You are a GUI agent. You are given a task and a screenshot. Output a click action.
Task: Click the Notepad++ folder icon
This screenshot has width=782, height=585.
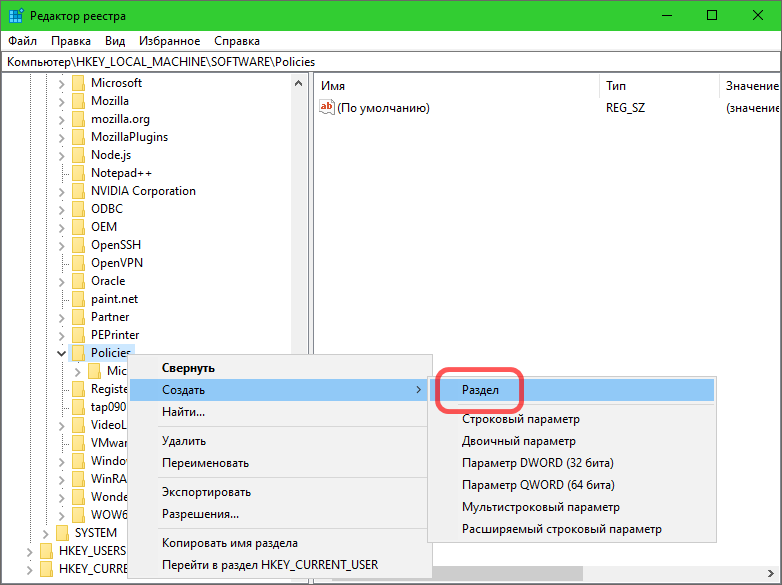pos(78,173)
